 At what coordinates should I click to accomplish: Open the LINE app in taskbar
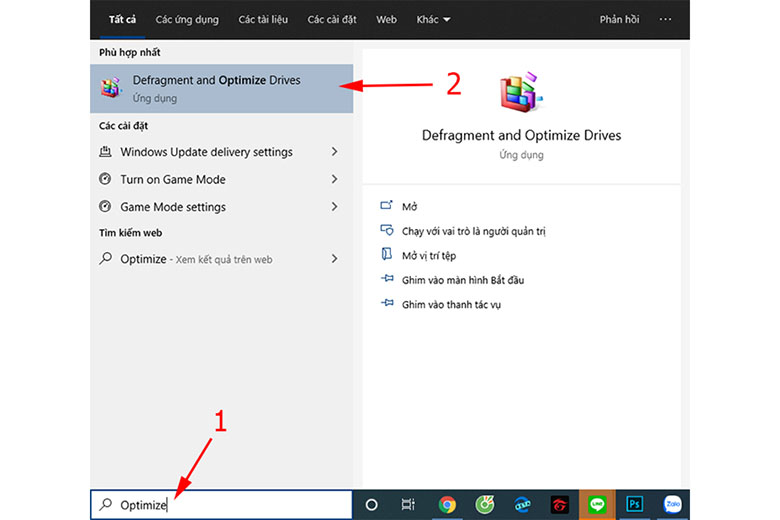pyautogui.click(x=599, y=505)
